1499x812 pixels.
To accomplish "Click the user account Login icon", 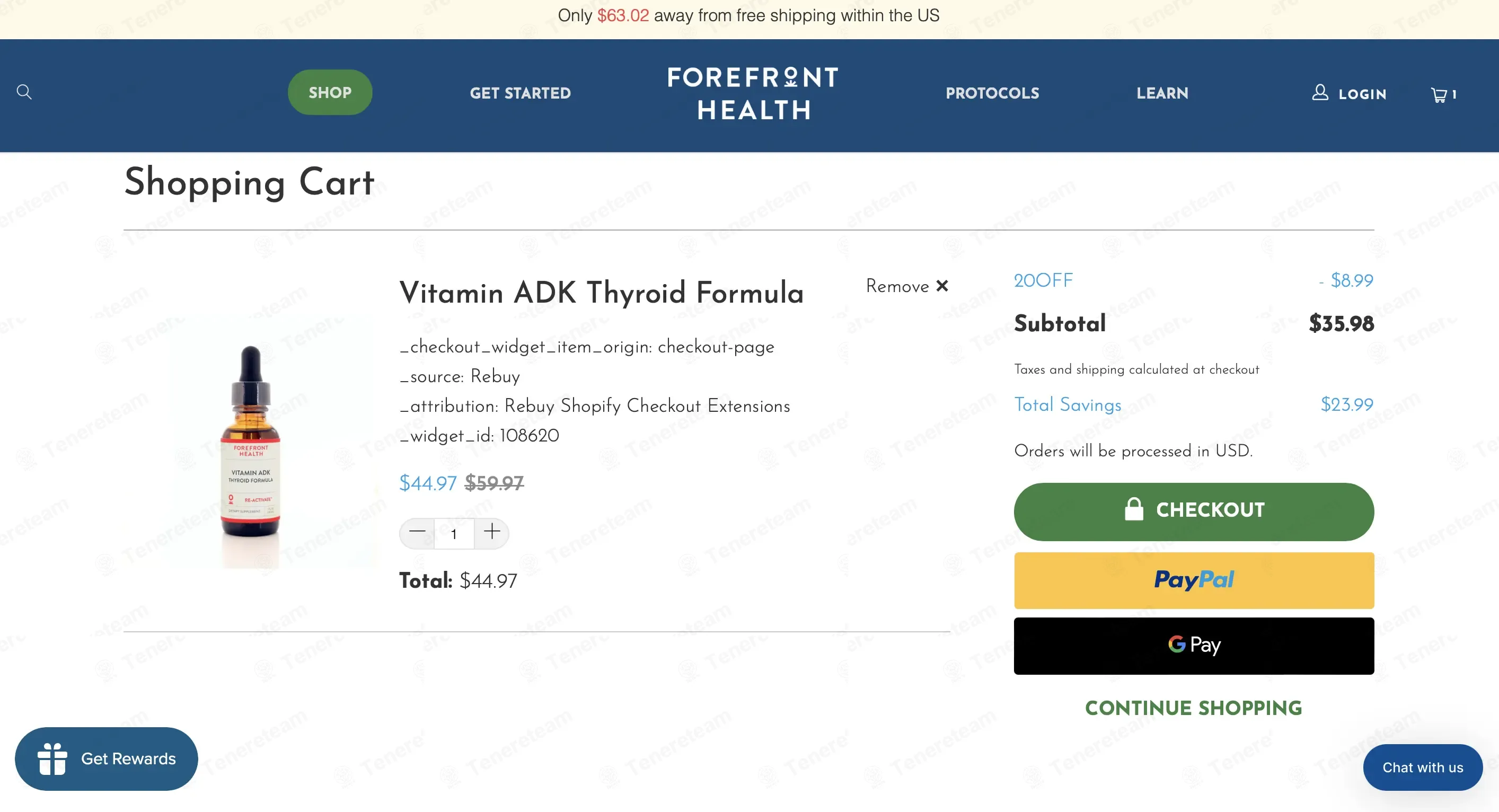I will 1320,93.
